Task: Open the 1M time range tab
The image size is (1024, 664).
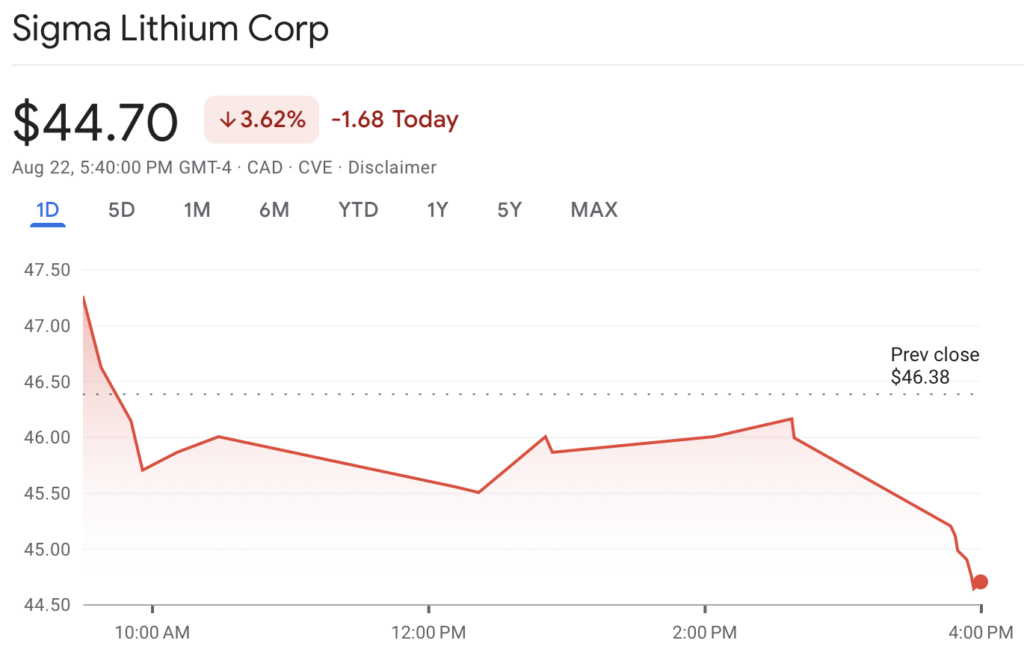Action: click(197, 210)
